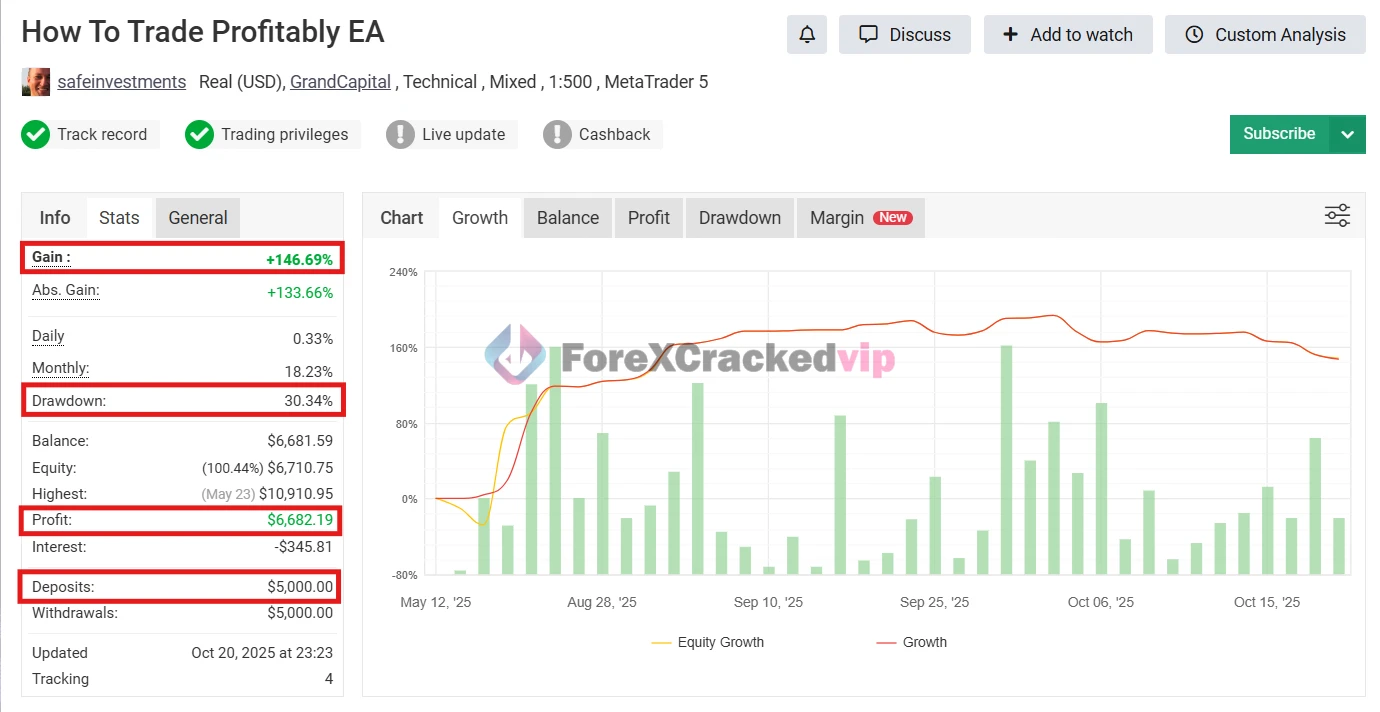The height and width of the screenshot is (712, 1380).
Task: Show the Drawdown chart tab
Action: (740, 218)
